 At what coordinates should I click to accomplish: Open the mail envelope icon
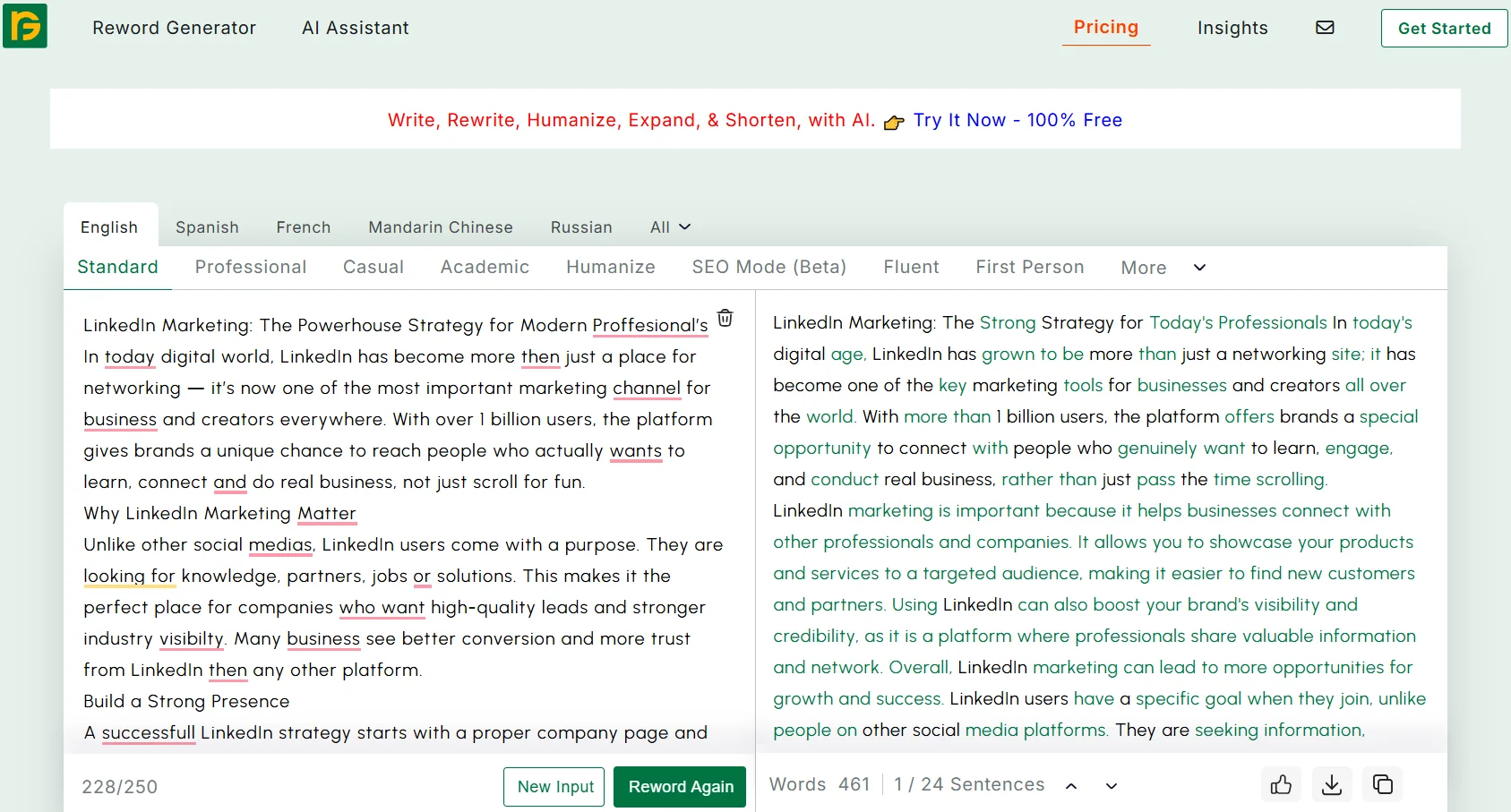(x=1325, y=28)
